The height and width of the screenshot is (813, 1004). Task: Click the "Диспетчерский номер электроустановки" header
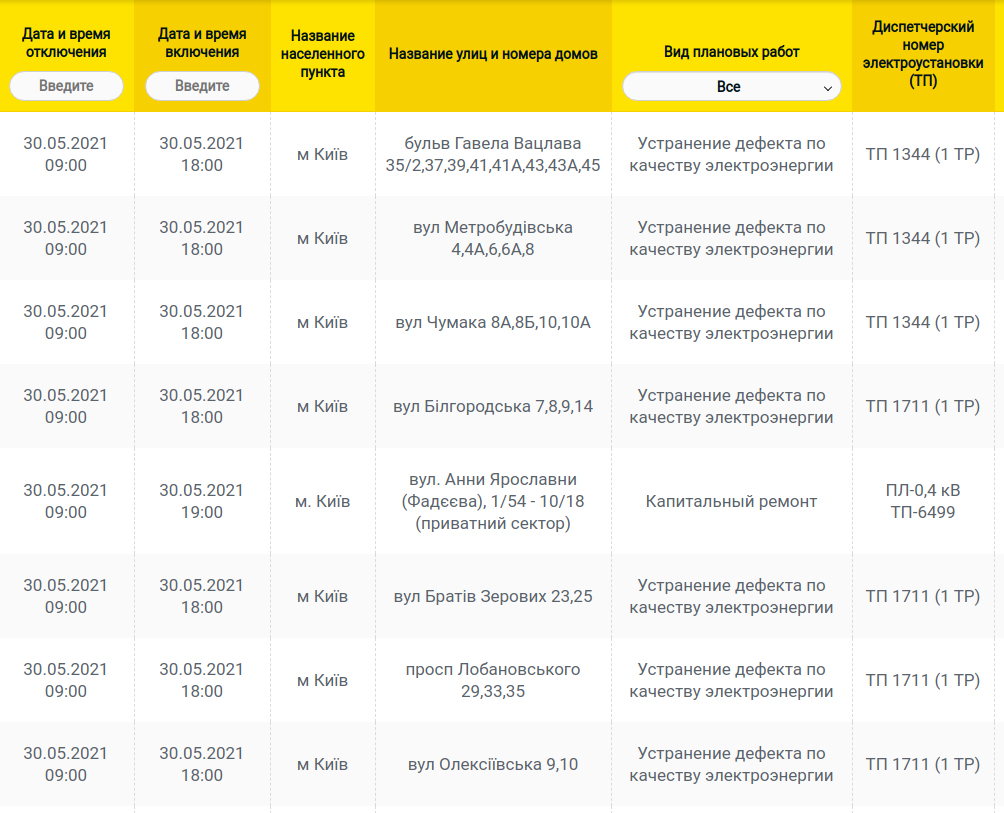[x=923, y=54]
